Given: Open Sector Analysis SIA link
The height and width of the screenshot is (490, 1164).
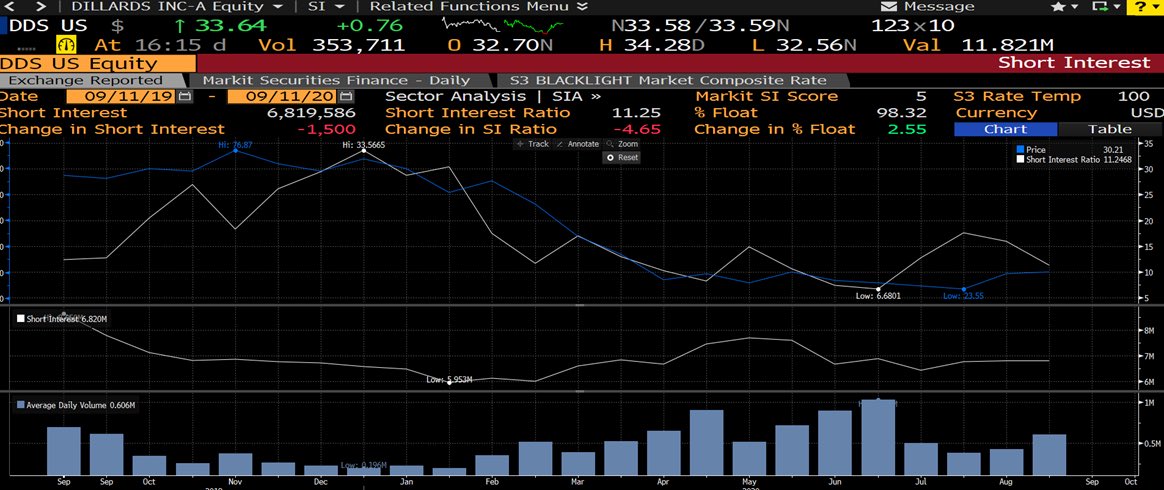Looking at the screenshot, I should [494, 97].
